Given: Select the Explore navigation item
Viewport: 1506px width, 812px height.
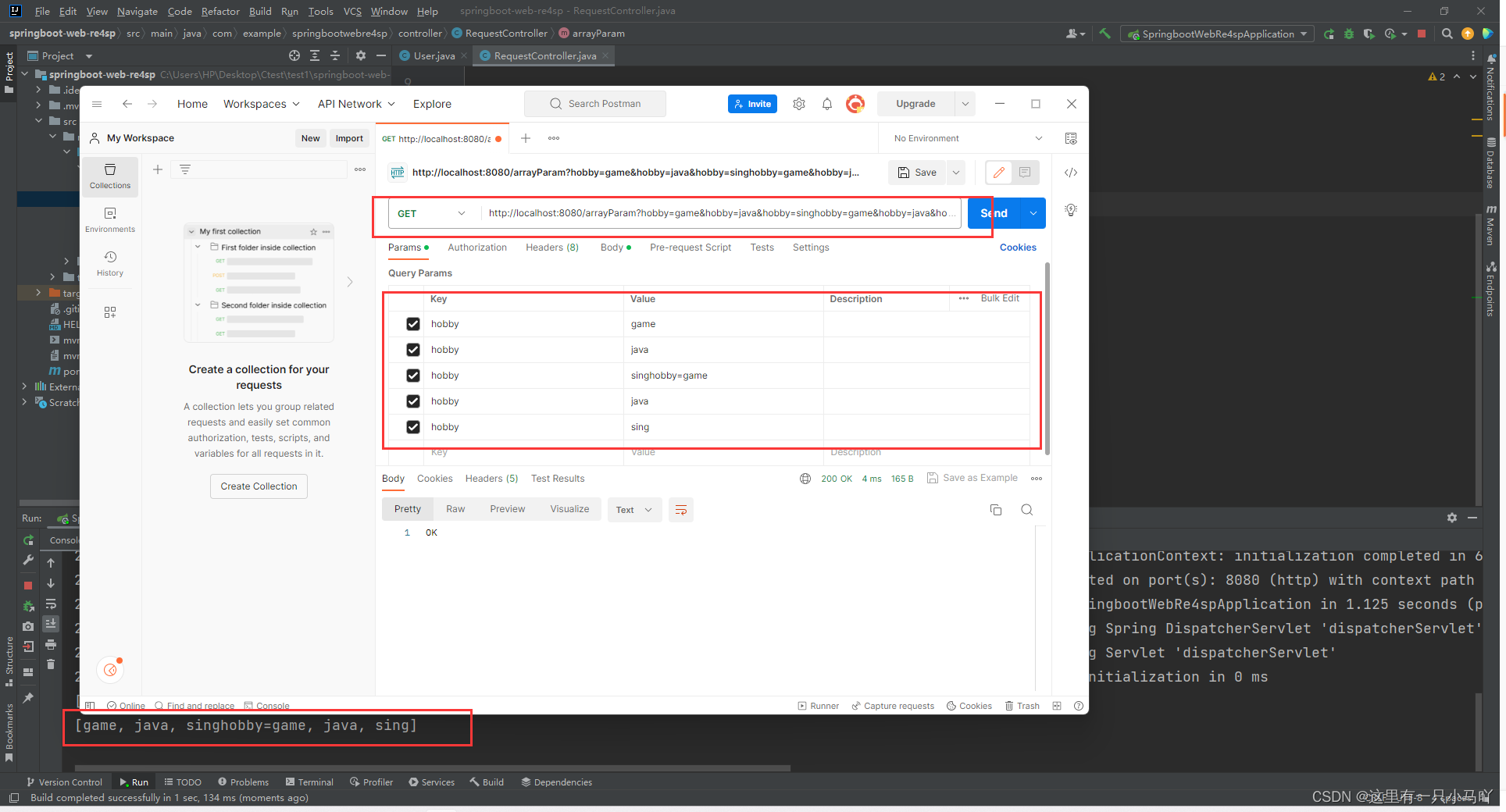Looking at the screenshot, I should click(432, 104).
